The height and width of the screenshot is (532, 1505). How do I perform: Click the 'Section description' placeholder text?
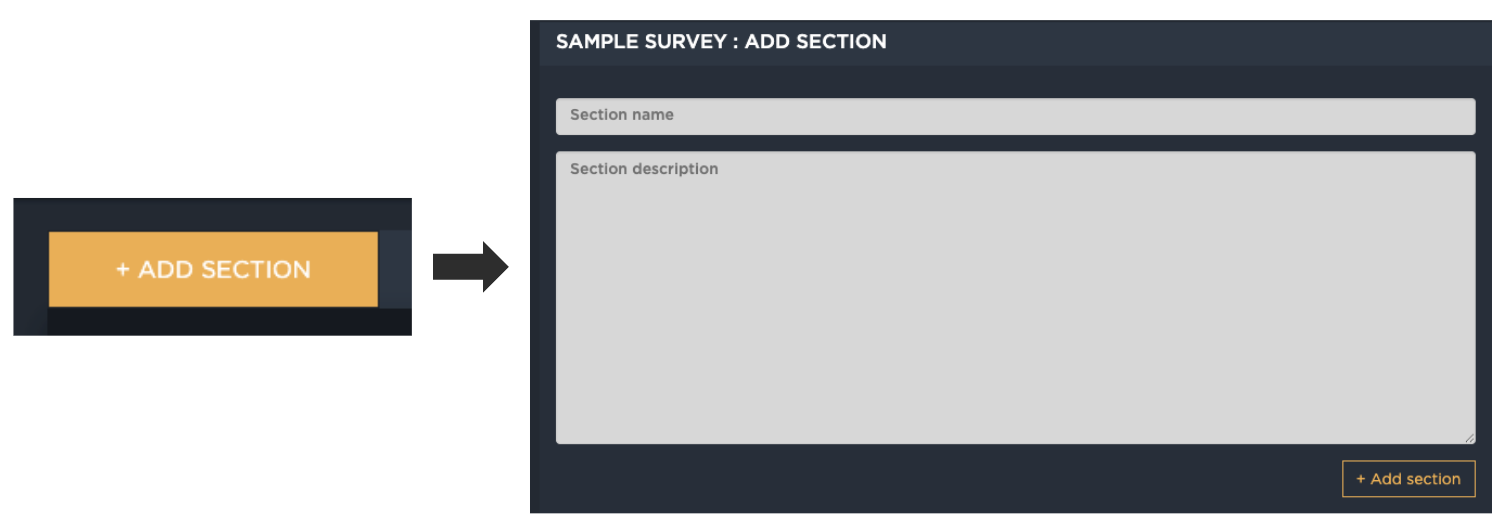click(x=644, y=169)
